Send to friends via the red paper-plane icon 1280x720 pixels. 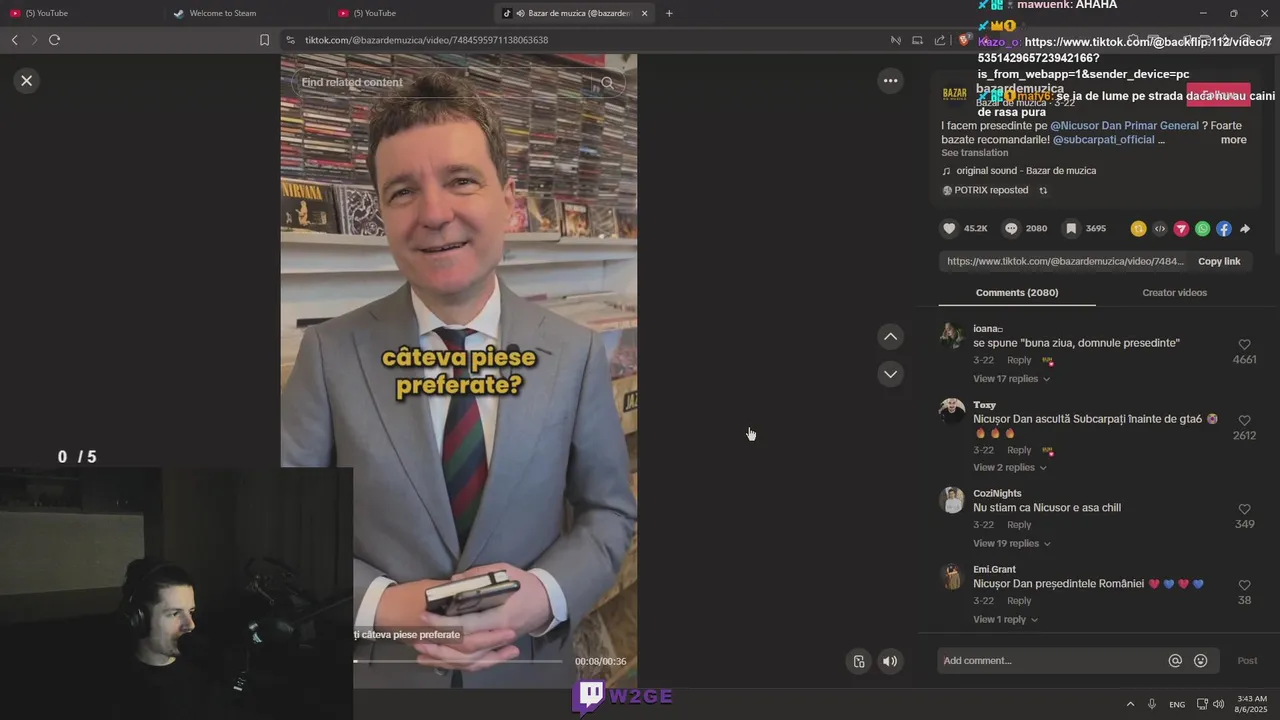[x=1181, y=229]
